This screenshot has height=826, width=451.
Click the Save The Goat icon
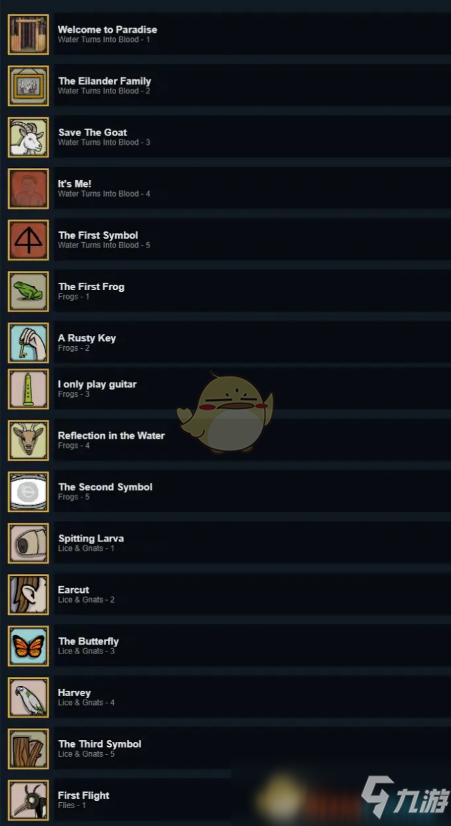28,137
